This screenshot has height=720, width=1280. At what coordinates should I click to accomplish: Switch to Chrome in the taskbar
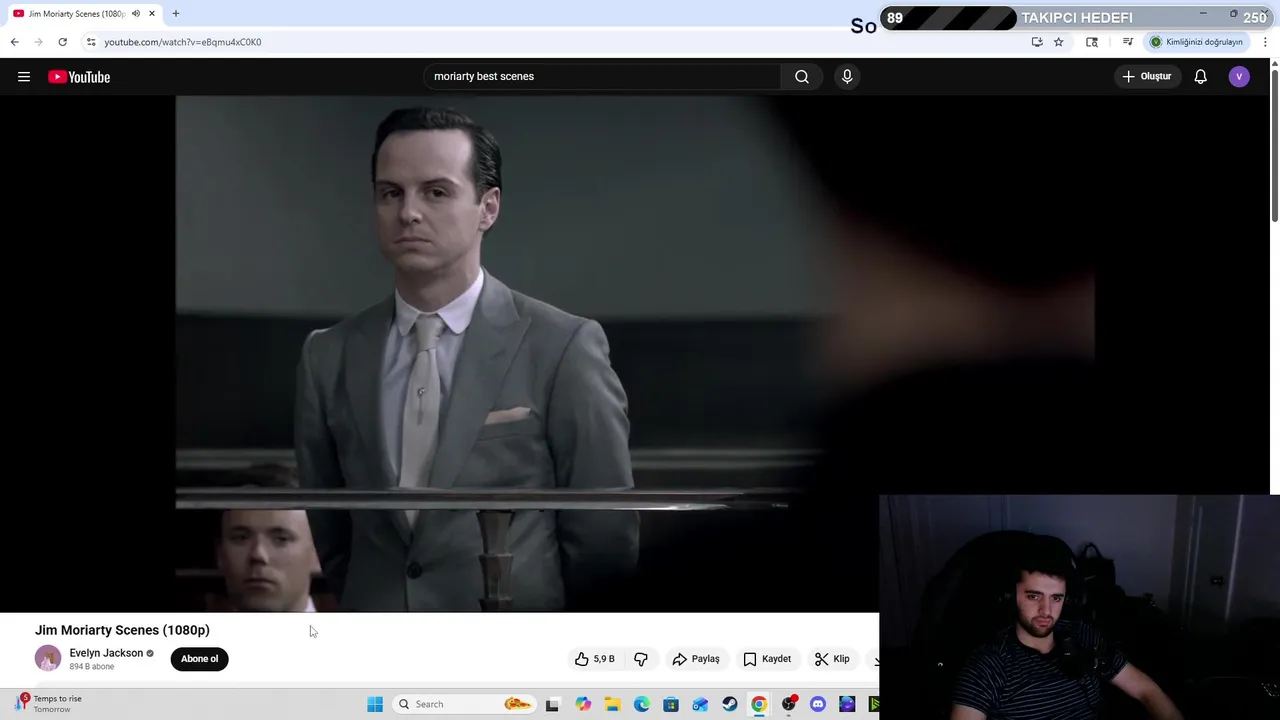(759, 704)
